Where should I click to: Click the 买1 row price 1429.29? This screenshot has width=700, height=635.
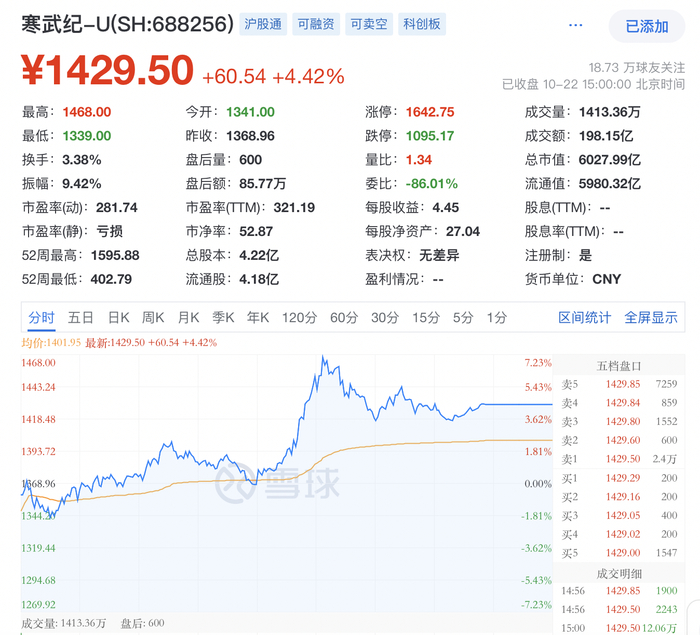[623, 478]
